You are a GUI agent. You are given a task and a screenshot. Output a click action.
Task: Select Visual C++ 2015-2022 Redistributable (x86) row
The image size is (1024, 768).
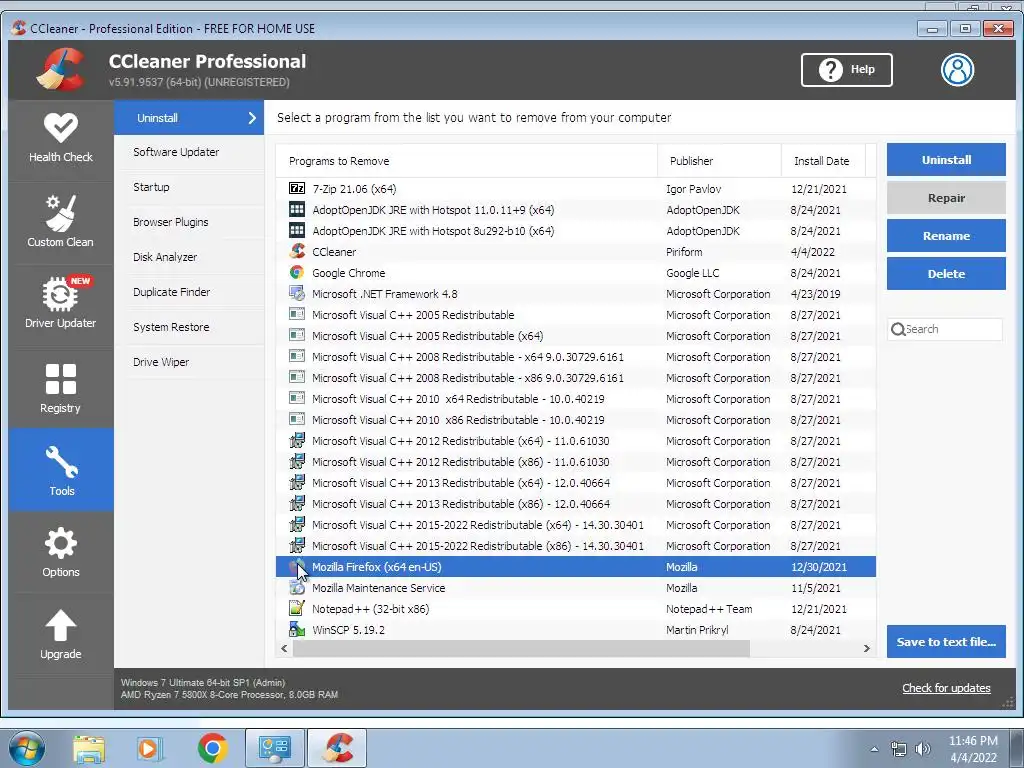(575, 546)
